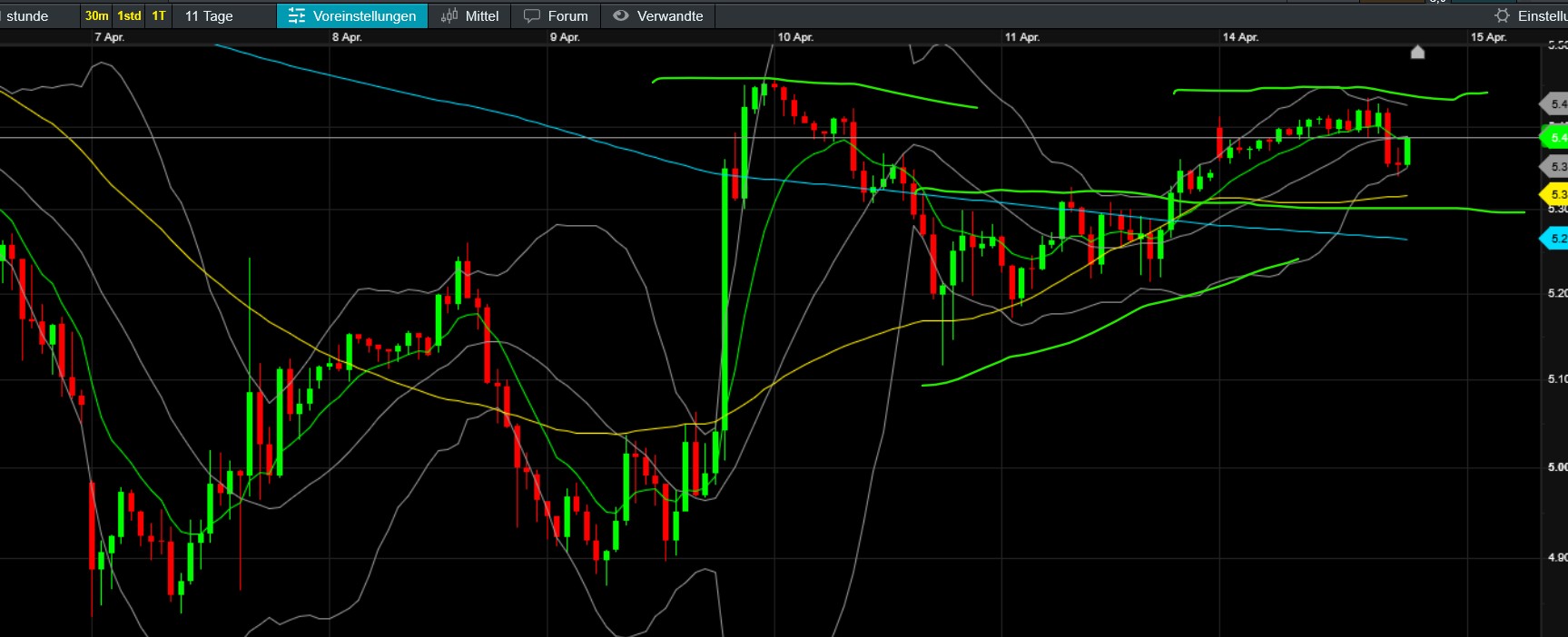The width and height of the screenshot is (1568, 637).
Task: Click the 9 Apr. date label
Action: tap(565, 37)
